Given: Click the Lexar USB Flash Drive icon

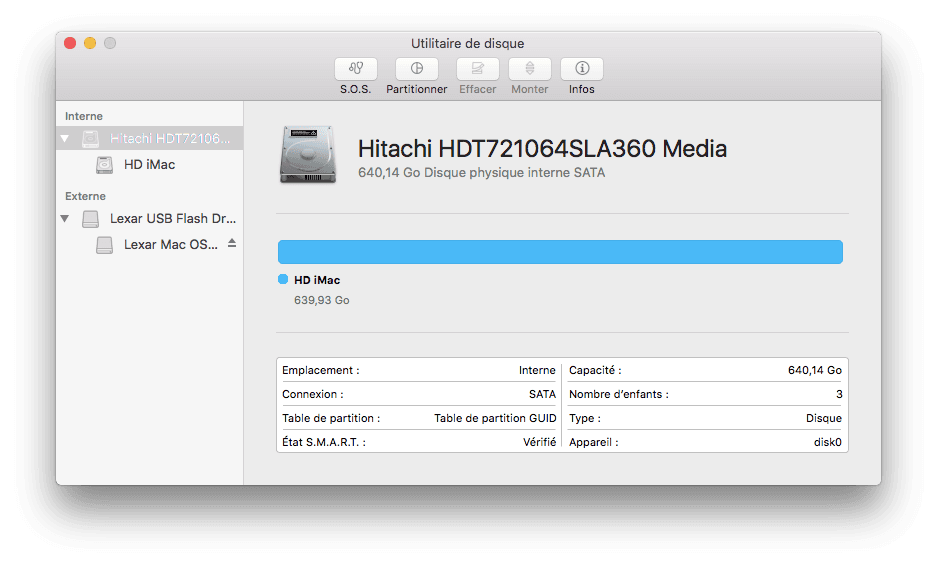Looking at the screenshot, I should click(90, 219).
